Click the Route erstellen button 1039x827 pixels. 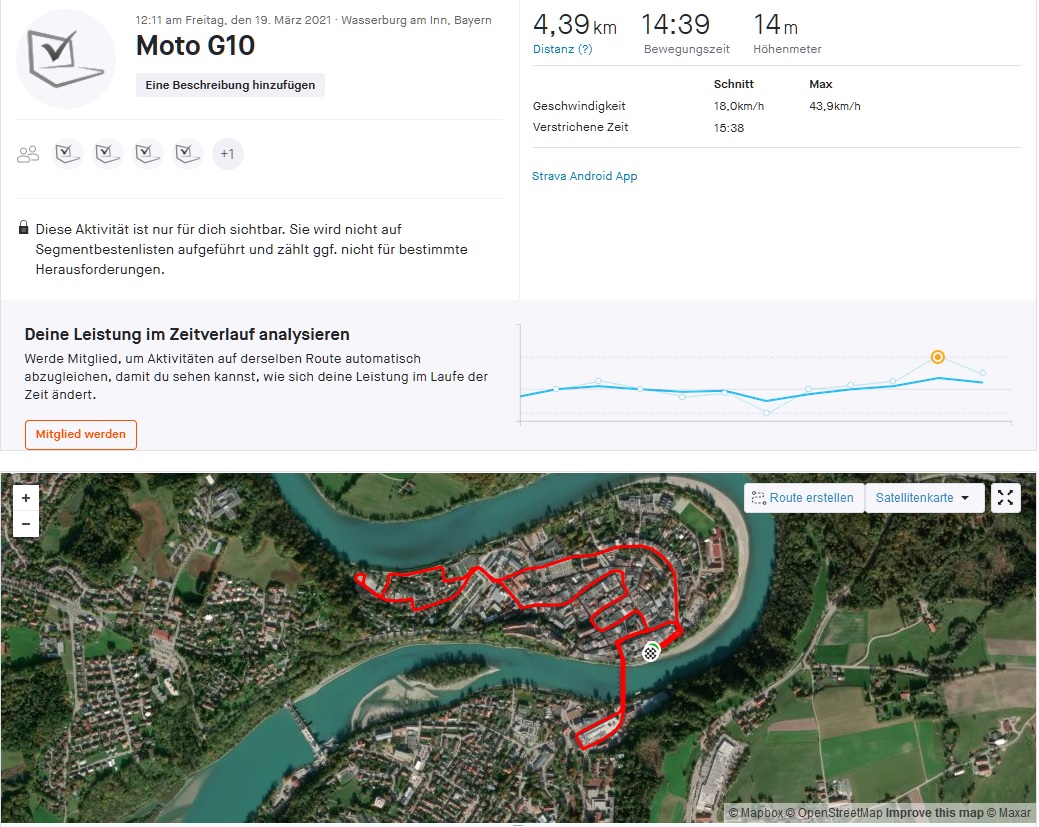coord(804,498)
